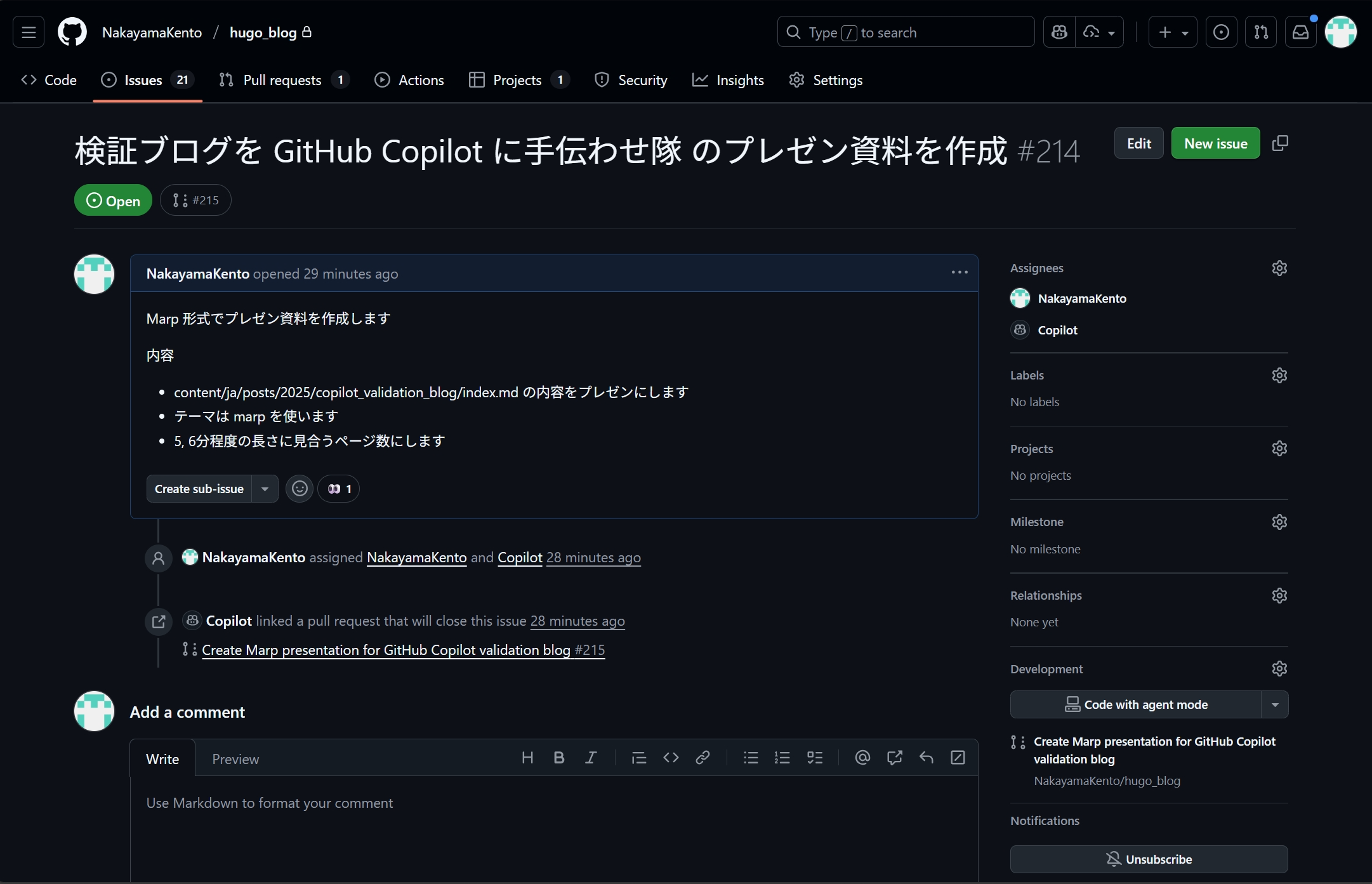Apply bold formatting in comment editor

[558, 758]
